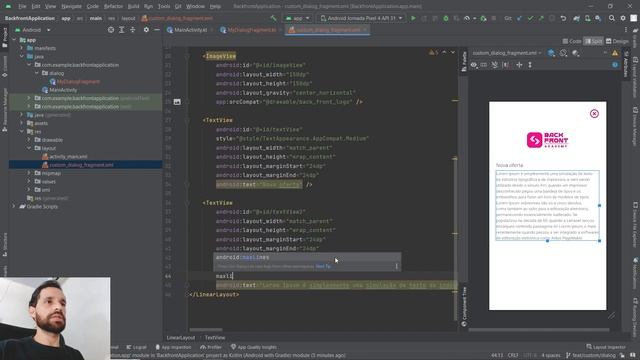
Task: Toggle the Project tool window stripe button
Action: (x=4, y=38)
